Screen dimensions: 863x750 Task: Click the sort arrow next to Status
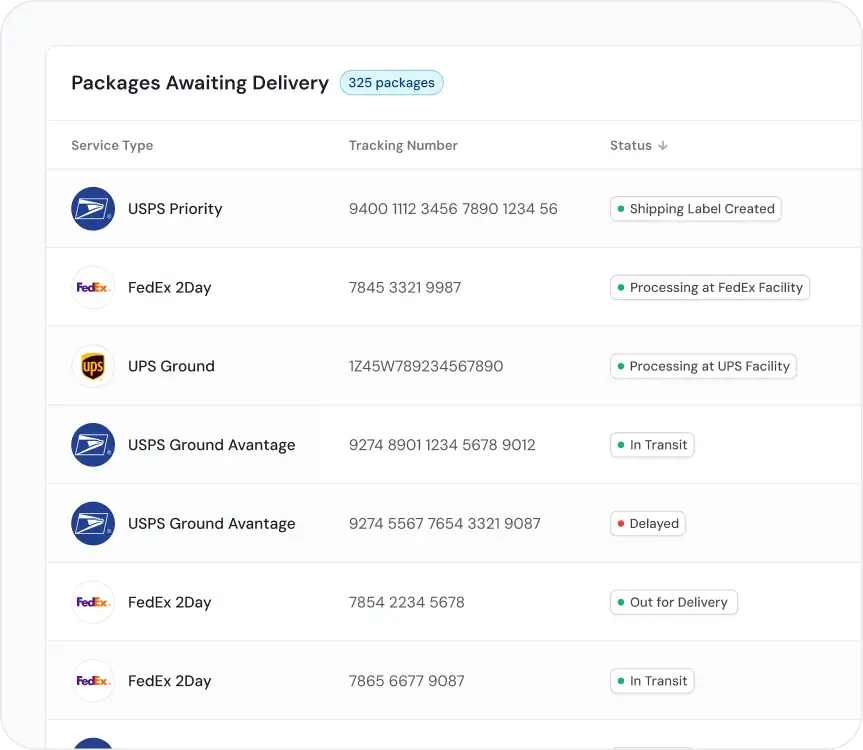click(x=663, y=146)
